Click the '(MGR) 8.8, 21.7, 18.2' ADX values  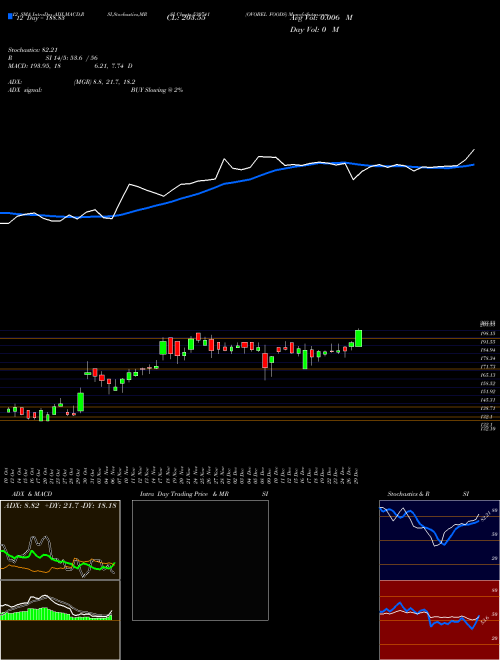pos(104,82)
